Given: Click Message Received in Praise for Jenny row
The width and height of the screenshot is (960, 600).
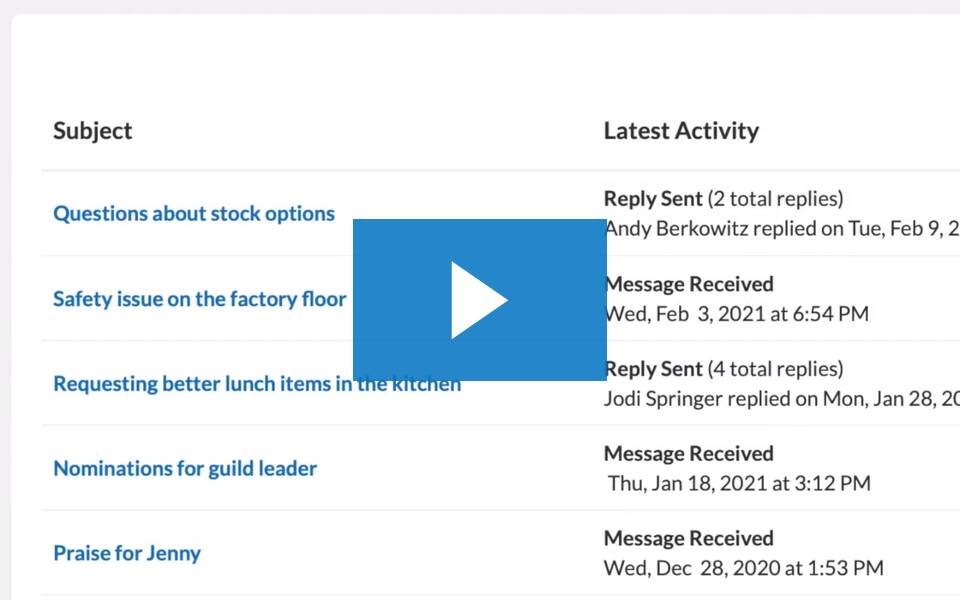Looking at the screenshot, I should pos(689,538).
